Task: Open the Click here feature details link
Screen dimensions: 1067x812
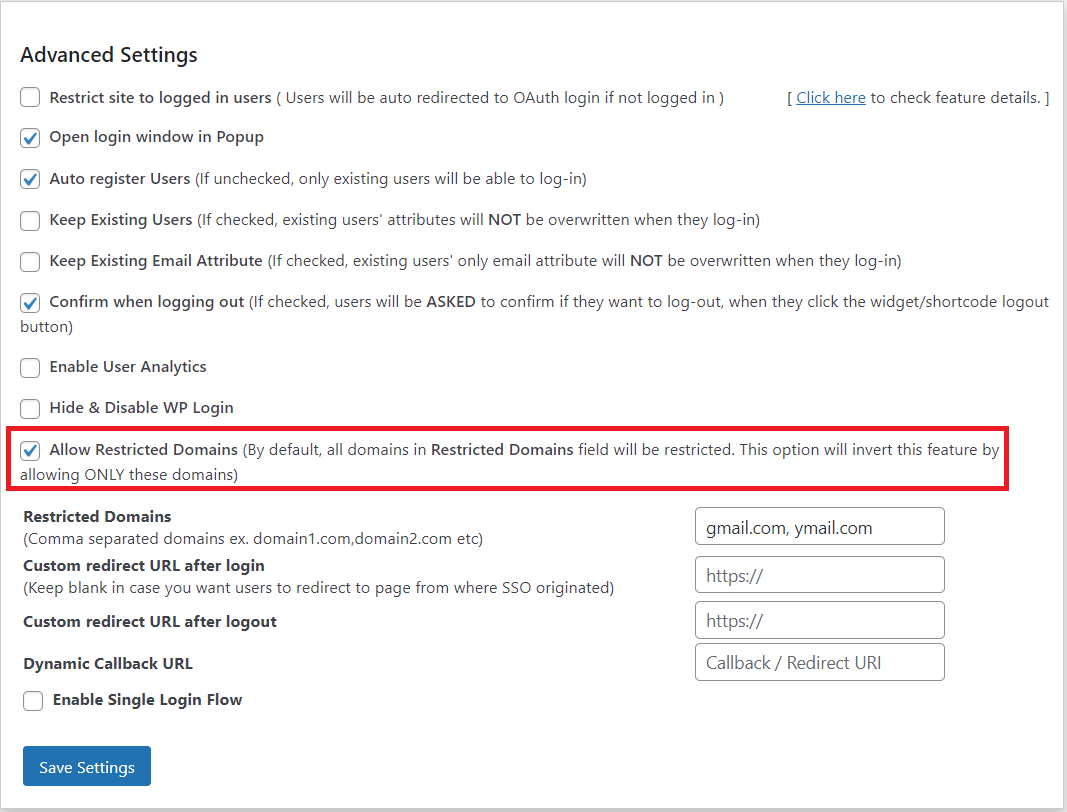Action: pos(831,98)
